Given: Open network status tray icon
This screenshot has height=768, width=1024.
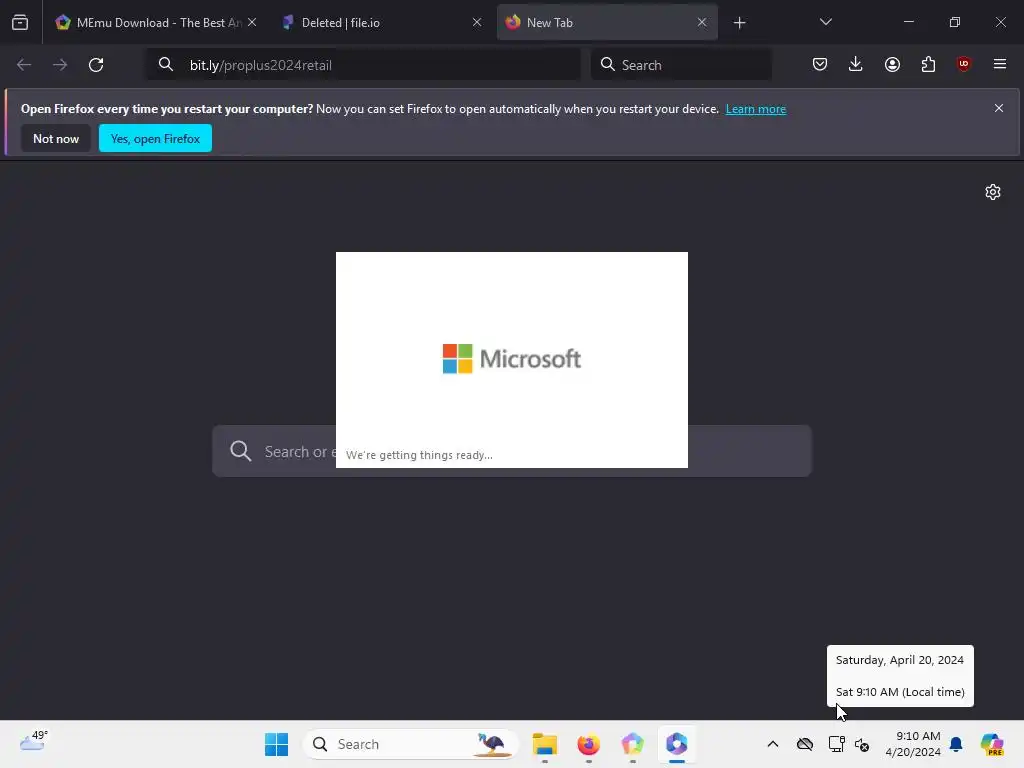Looking at the screenshot, I should click(x=836, y=744).
